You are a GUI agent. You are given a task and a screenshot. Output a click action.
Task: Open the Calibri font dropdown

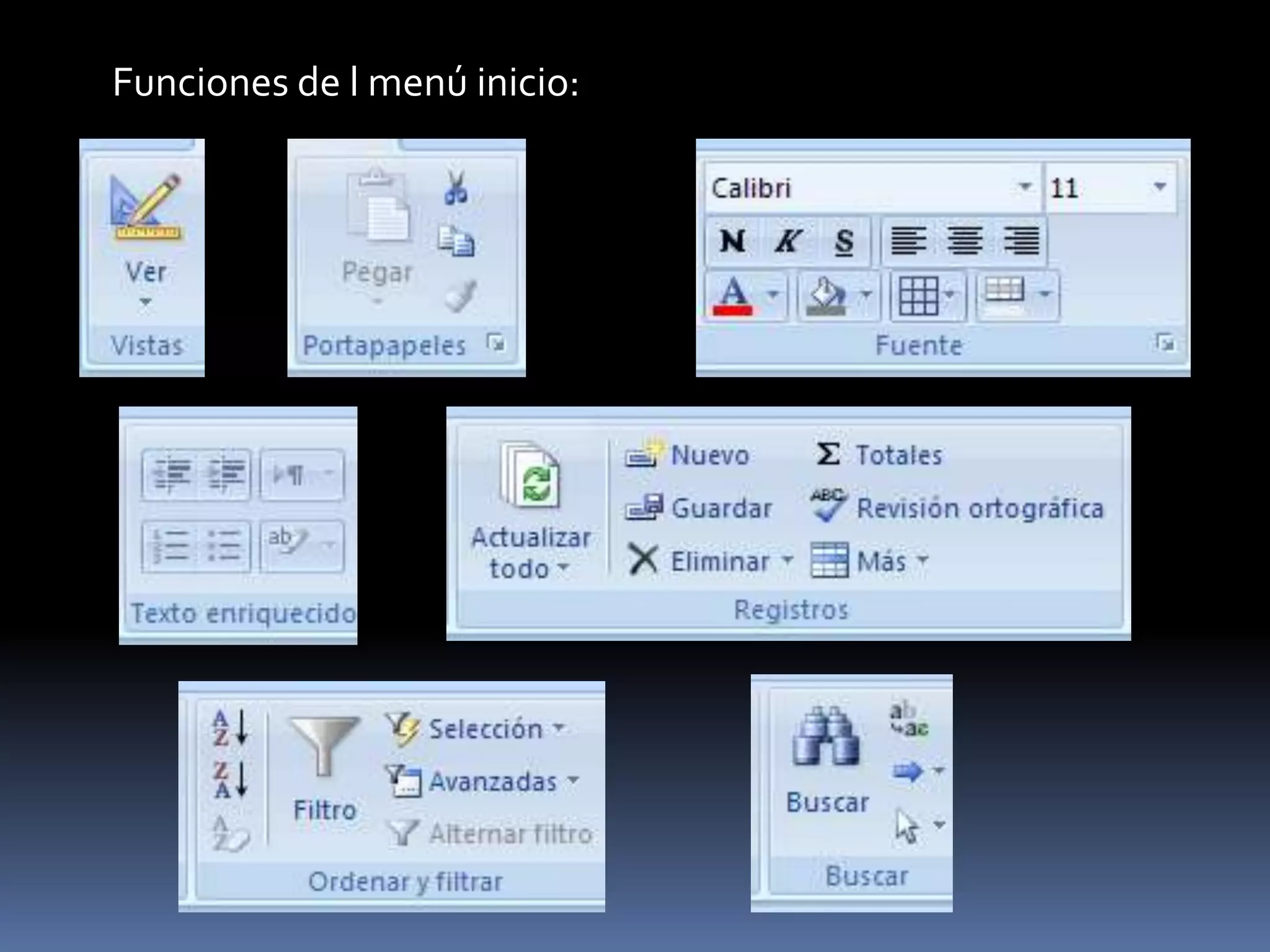coord(1025,187)
